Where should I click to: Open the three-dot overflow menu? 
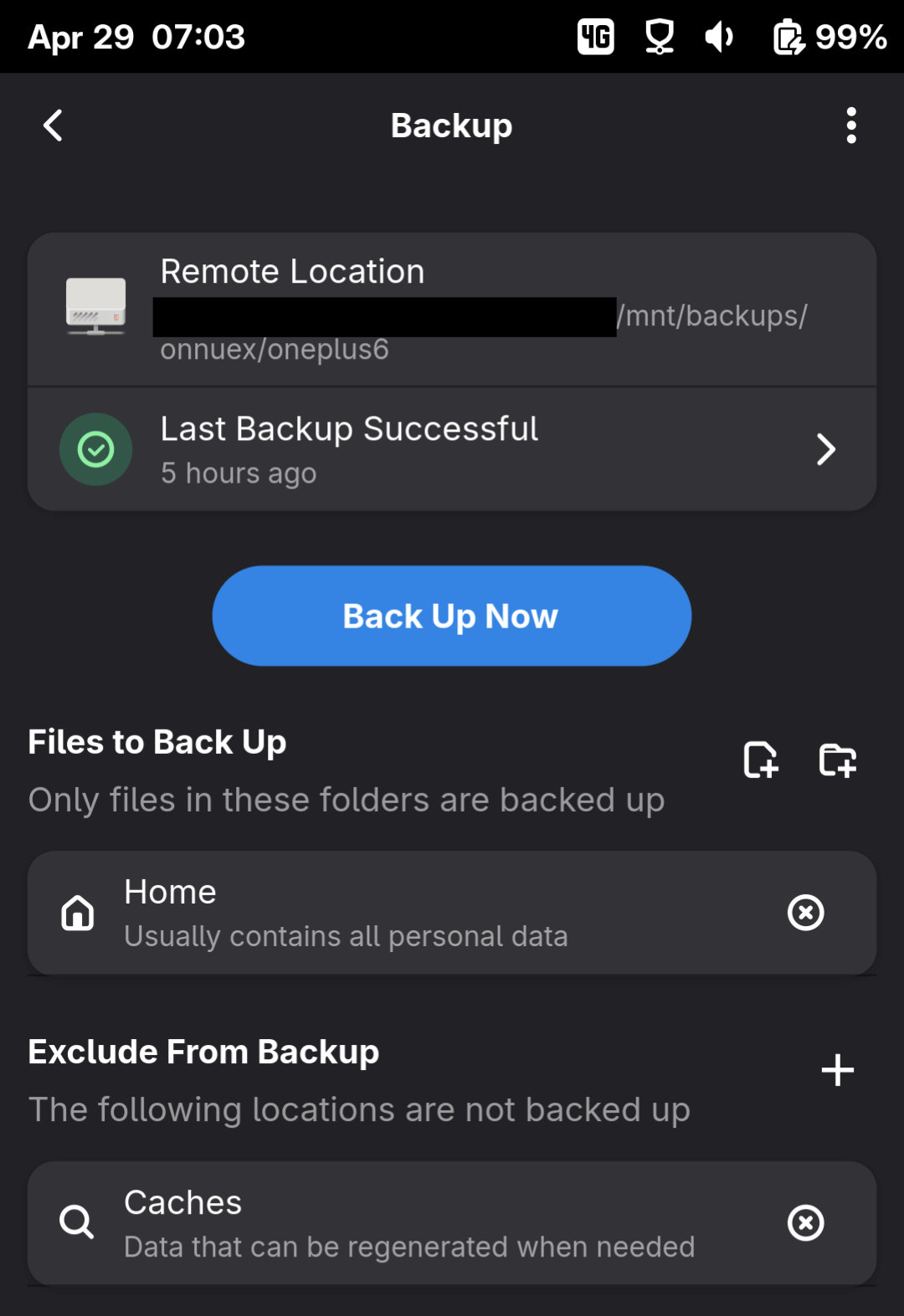[x=850, y=125]
